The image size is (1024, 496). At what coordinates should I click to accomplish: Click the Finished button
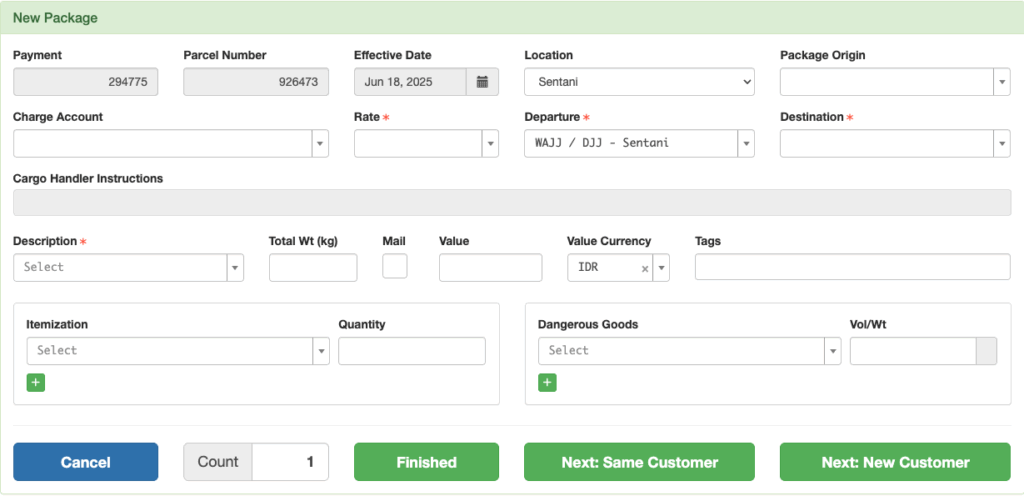coord(426,462)
